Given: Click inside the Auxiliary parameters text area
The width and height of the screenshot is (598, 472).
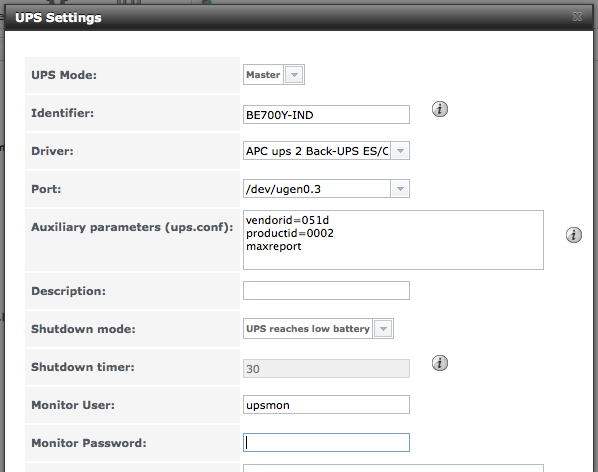Looking at the screenshot, I should coord(393,240).
